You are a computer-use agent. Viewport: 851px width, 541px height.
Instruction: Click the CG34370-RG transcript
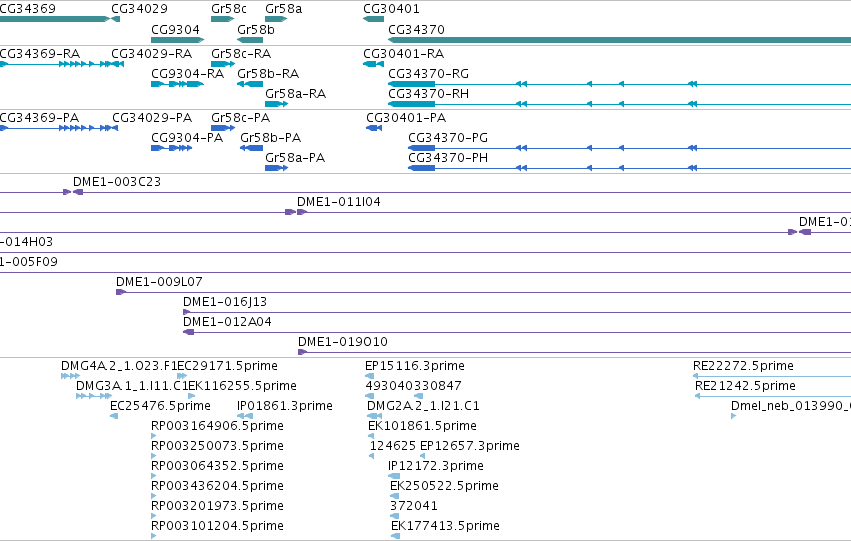(619, 84)
